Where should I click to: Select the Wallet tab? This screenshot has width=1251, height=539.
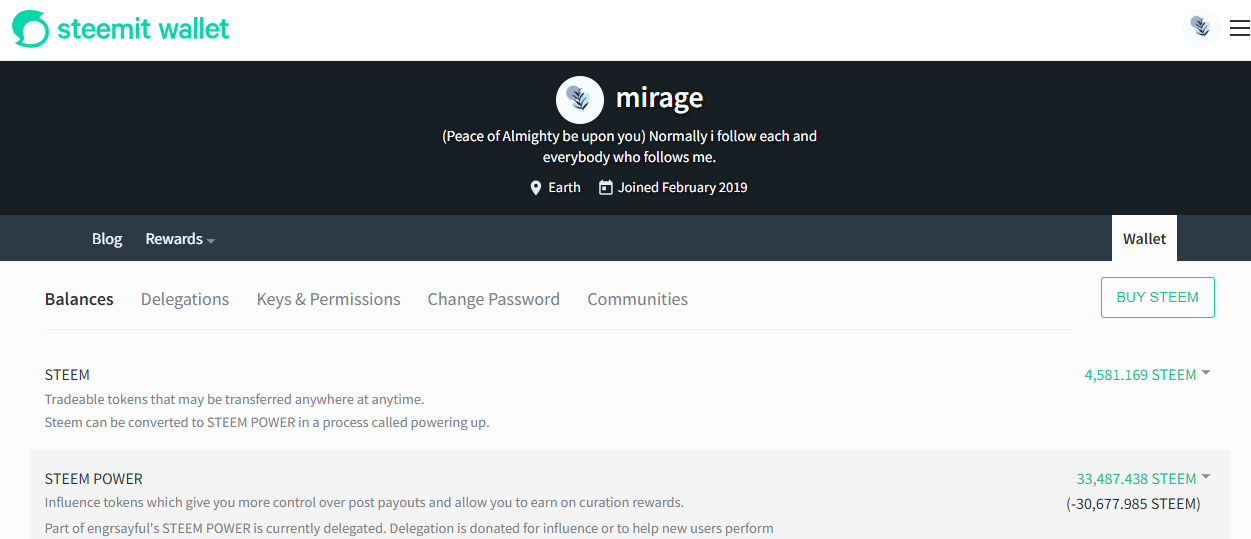(1144, 238)
